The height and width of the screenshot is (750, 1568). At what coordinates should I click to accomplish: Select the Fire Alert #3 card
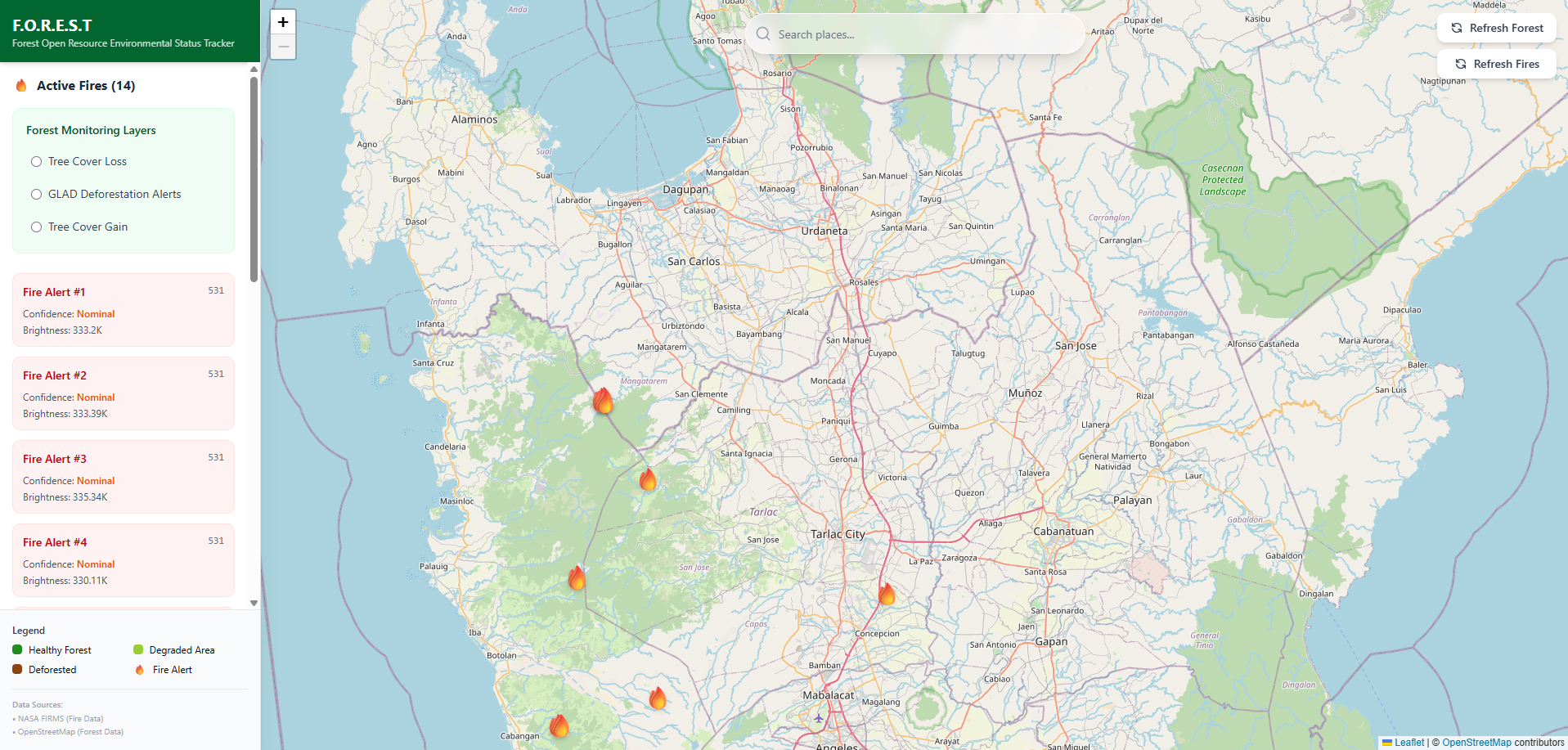(x=123, y=477)
